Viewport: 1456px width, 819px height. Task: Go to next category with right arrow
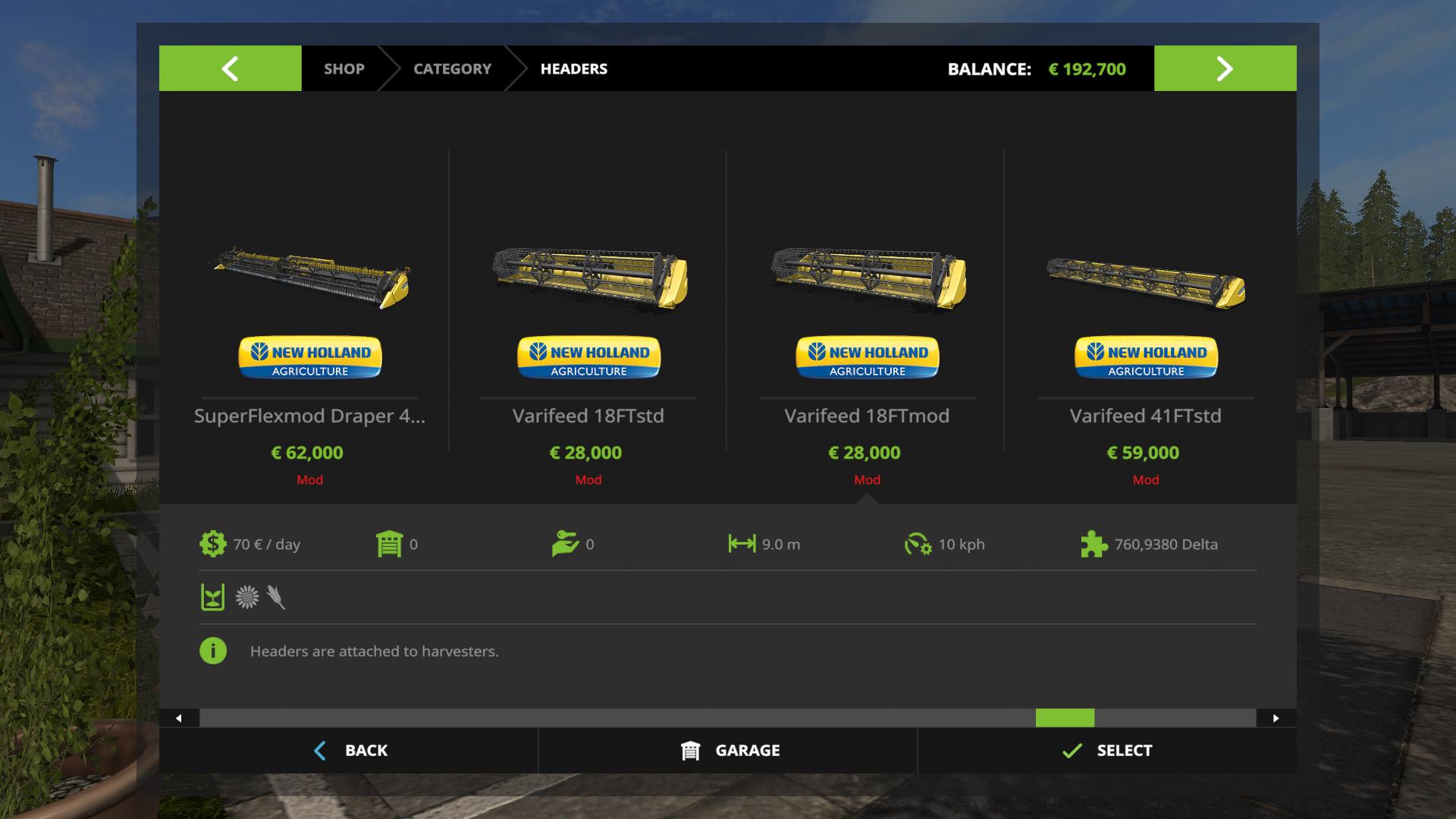click(x=1225, y=68)
